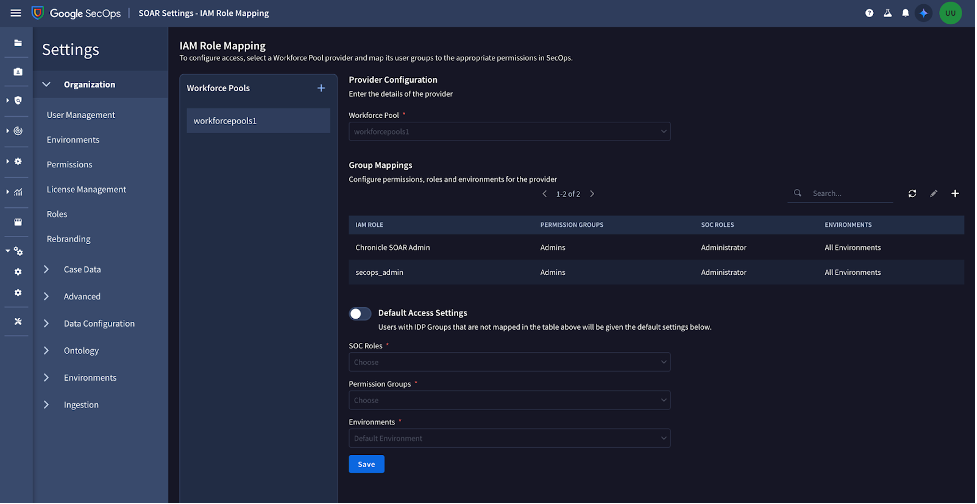Open the Permission Groups dropdown
This screenshot has height=504, width=977.
click(x=509, y=400)
